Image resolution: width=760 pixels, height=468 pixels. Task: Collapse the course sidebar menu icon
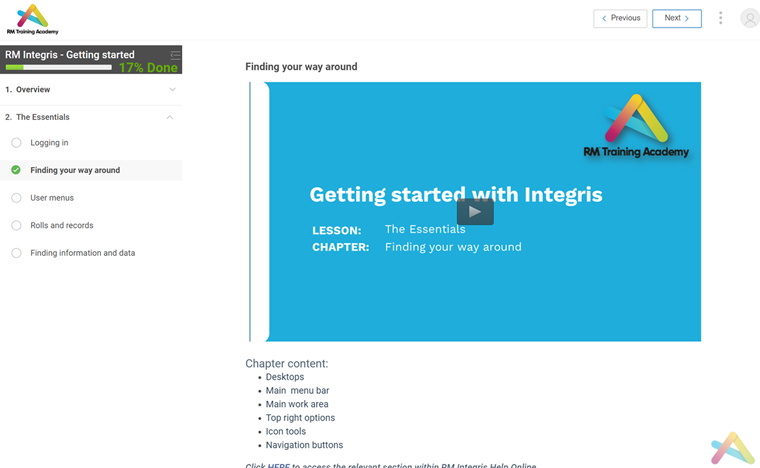point(175,54)
